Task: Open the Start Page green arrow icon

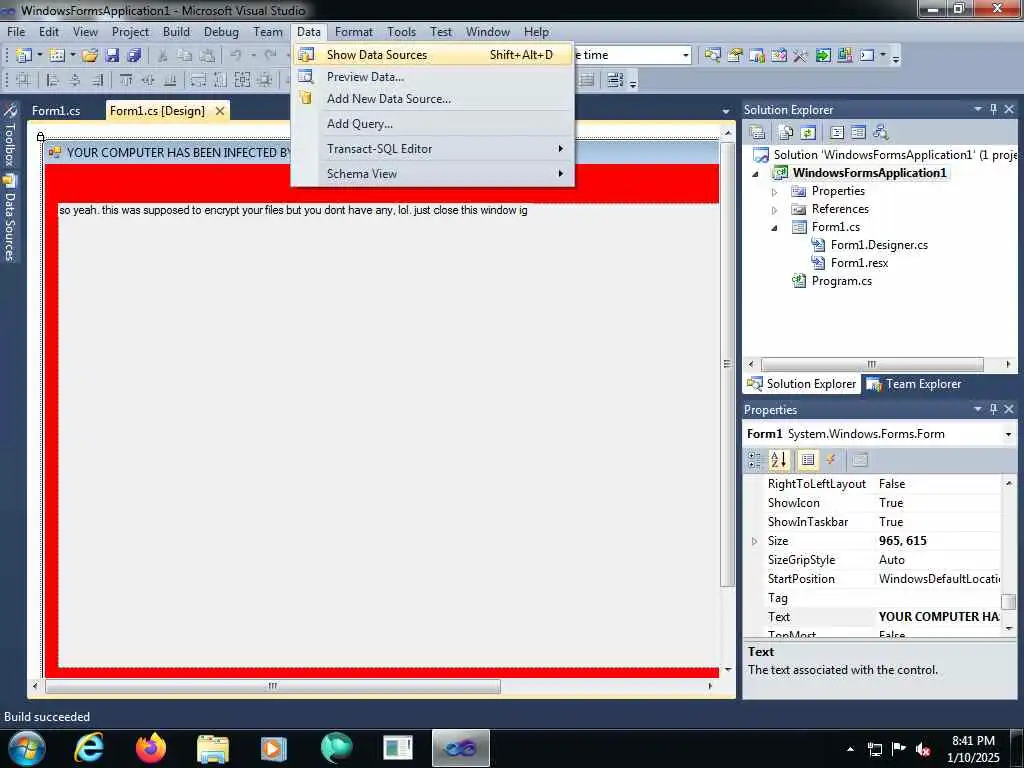Action: pos(823,56)
